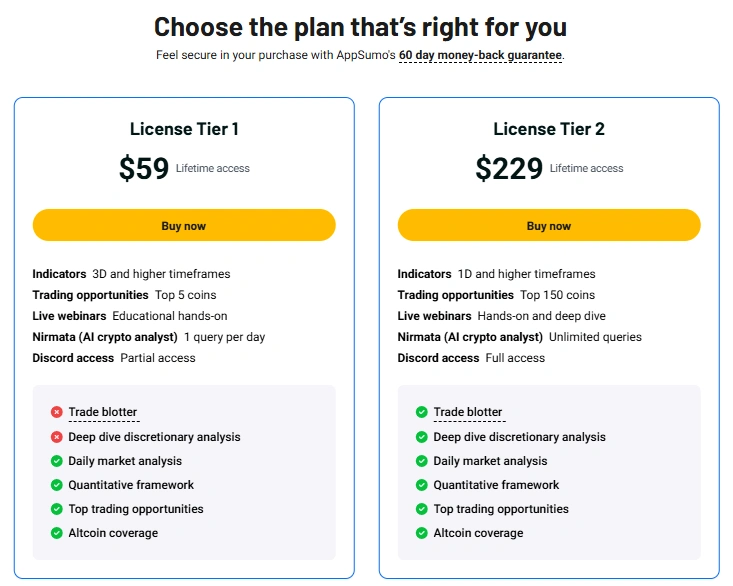This screenshot has height=586, width=733.
Task: Click the $229 price in Tier 2
Action: point(509,168)
